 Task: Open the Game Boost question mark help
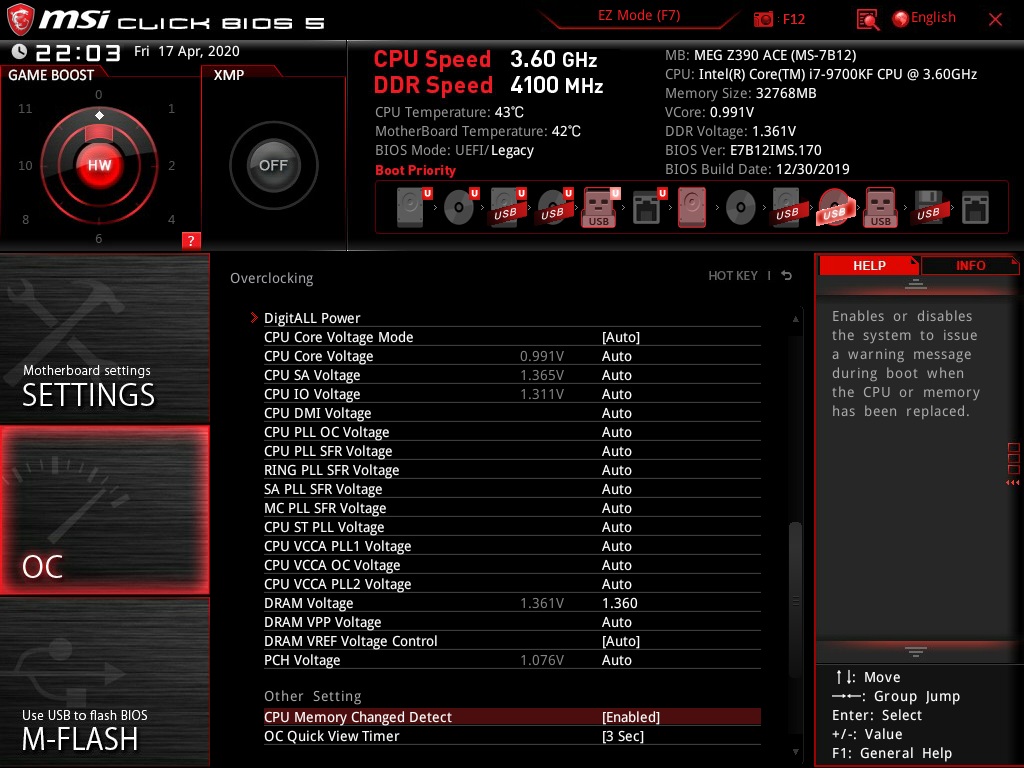(x=191, y=240)
